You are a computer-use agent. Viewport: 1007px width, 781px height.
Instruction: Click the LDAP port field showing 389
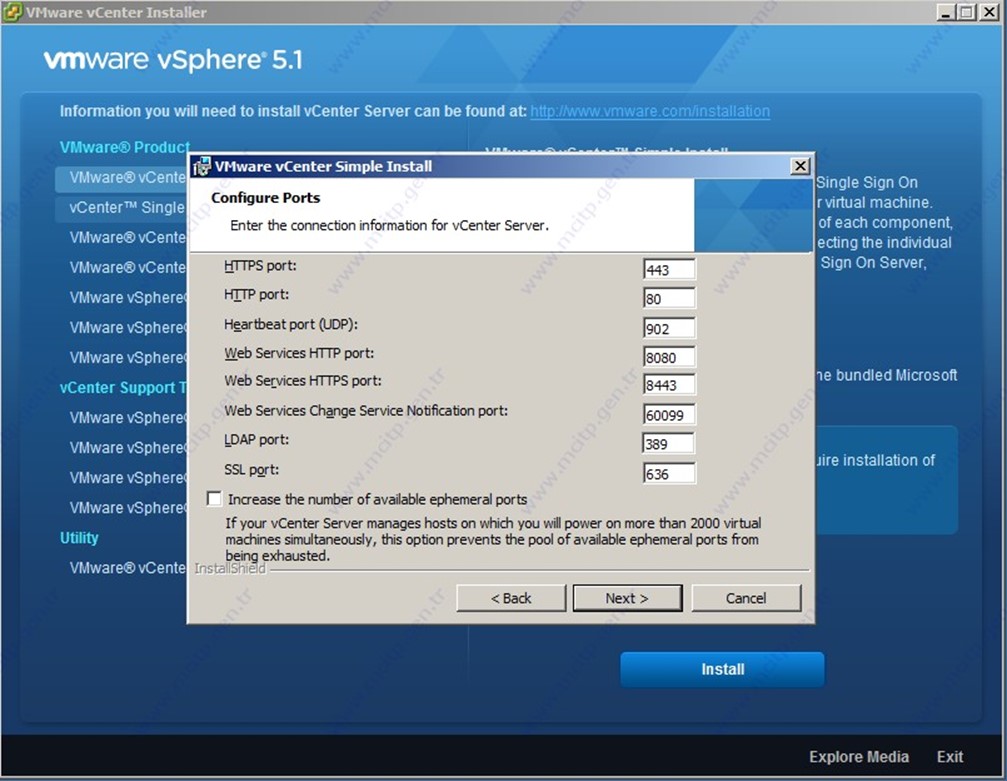pos(669,444)
